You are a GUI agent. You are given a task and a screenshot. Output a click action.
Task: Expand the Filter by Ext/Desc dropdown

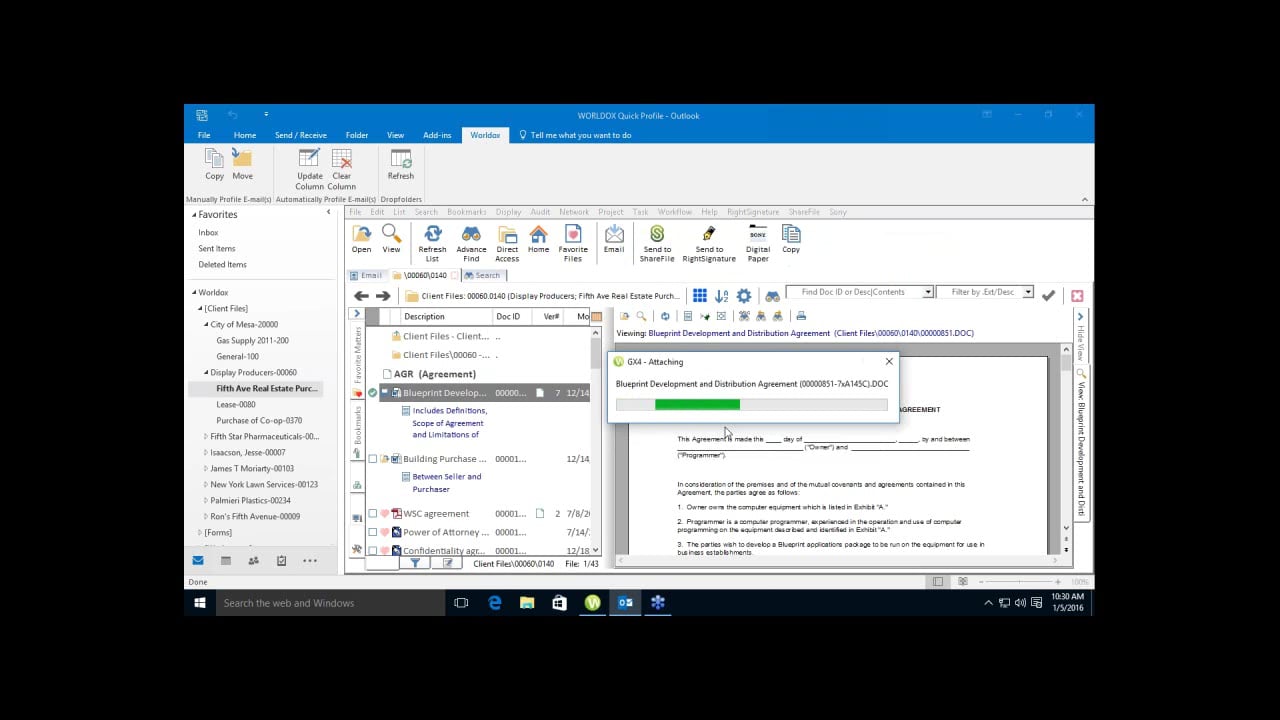coord(1027,292)
